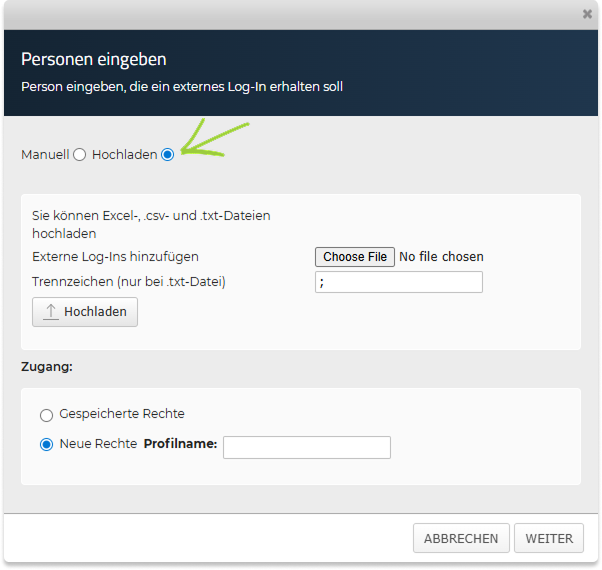Choose the Gespeicherte Rechte radio option
The image size is (602, 570).
point(47,415)
